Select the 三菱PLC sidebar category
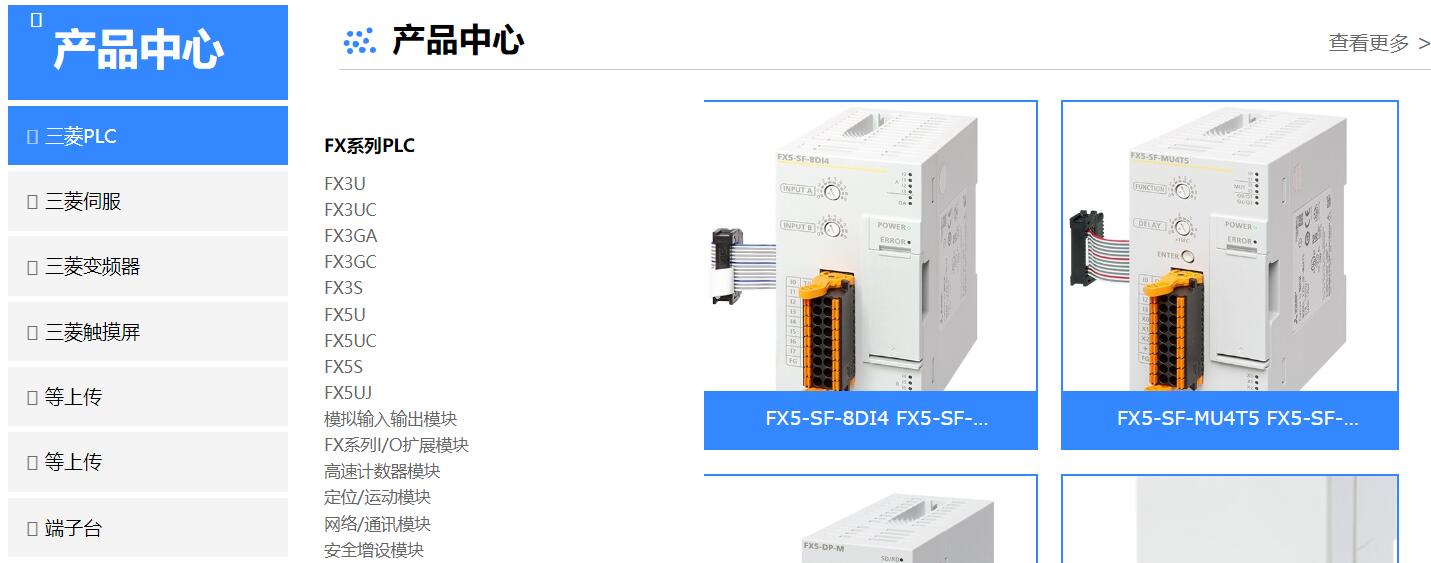 coord(148,136)
